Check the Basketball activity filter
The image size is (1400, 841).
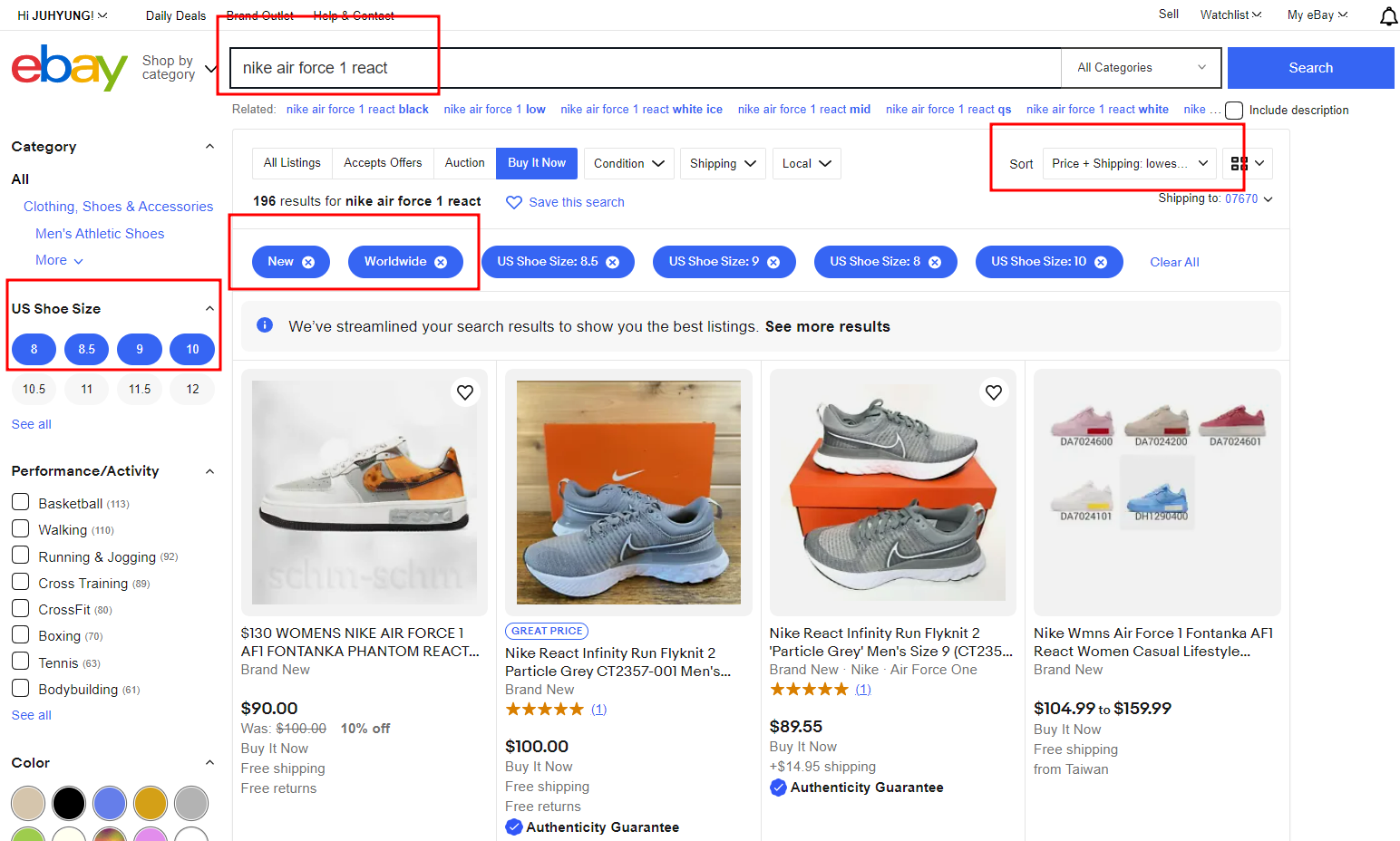click(x=21, y=502)
